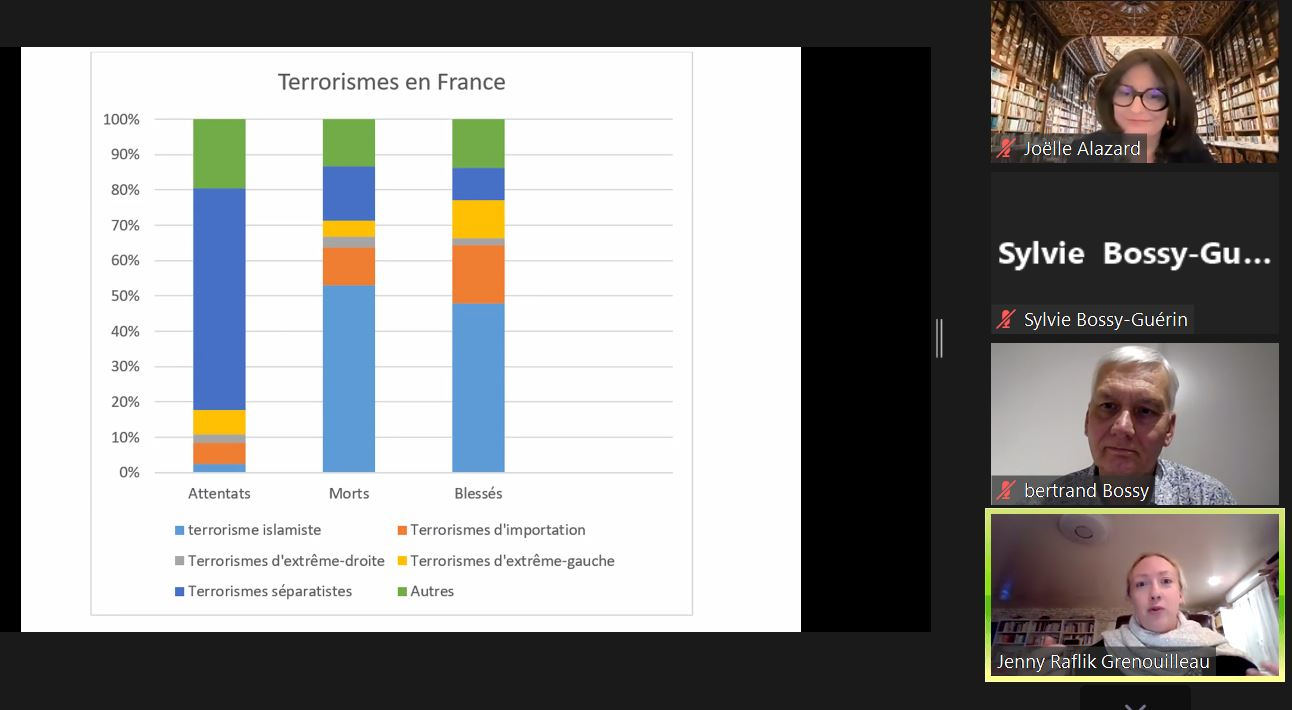
Task: Click the yellow extrême-gauche legend marker
Action: (x=402, y=561)
